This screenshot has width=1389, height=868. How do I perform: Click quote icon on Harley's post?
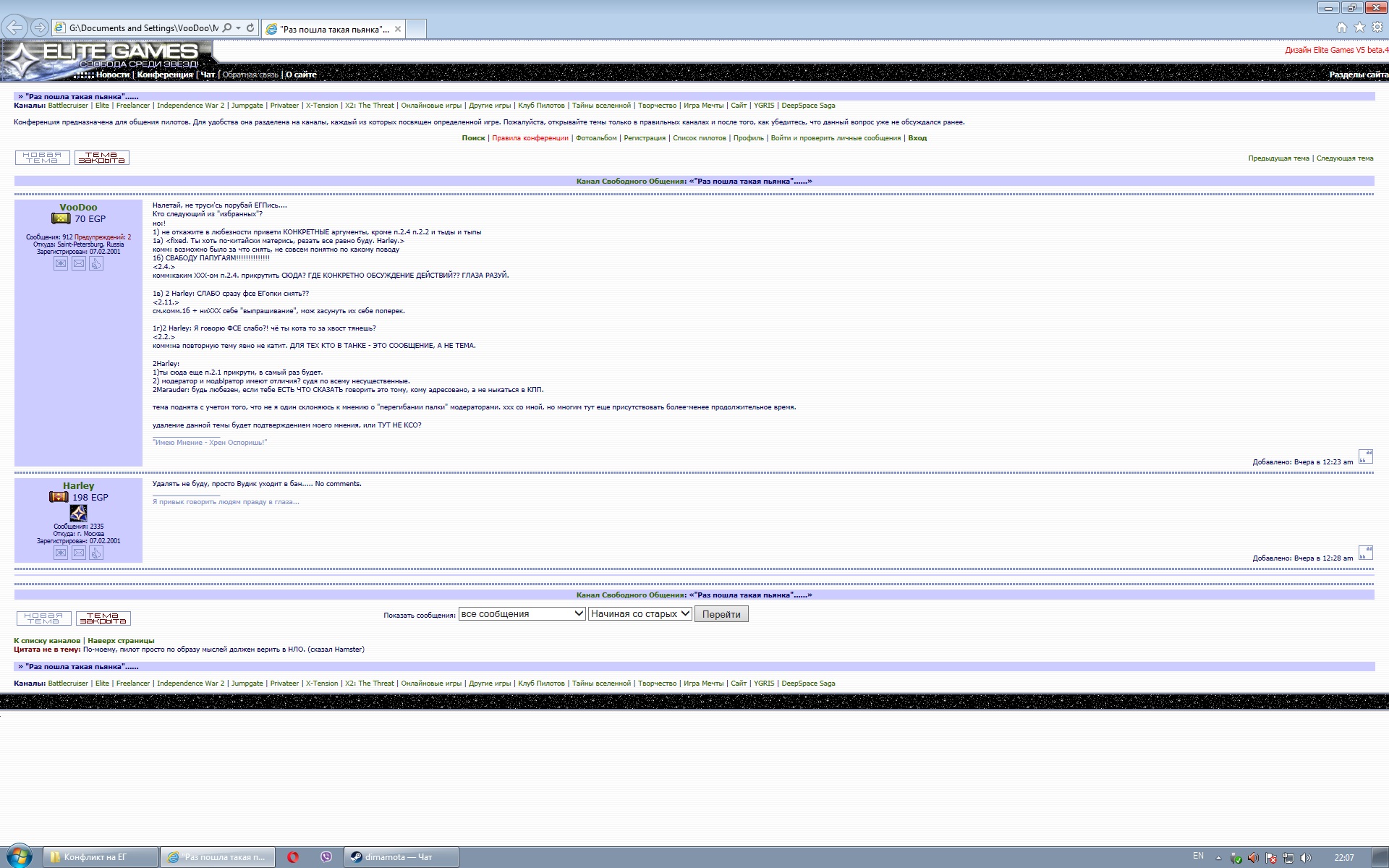[x=1365, y=553]
